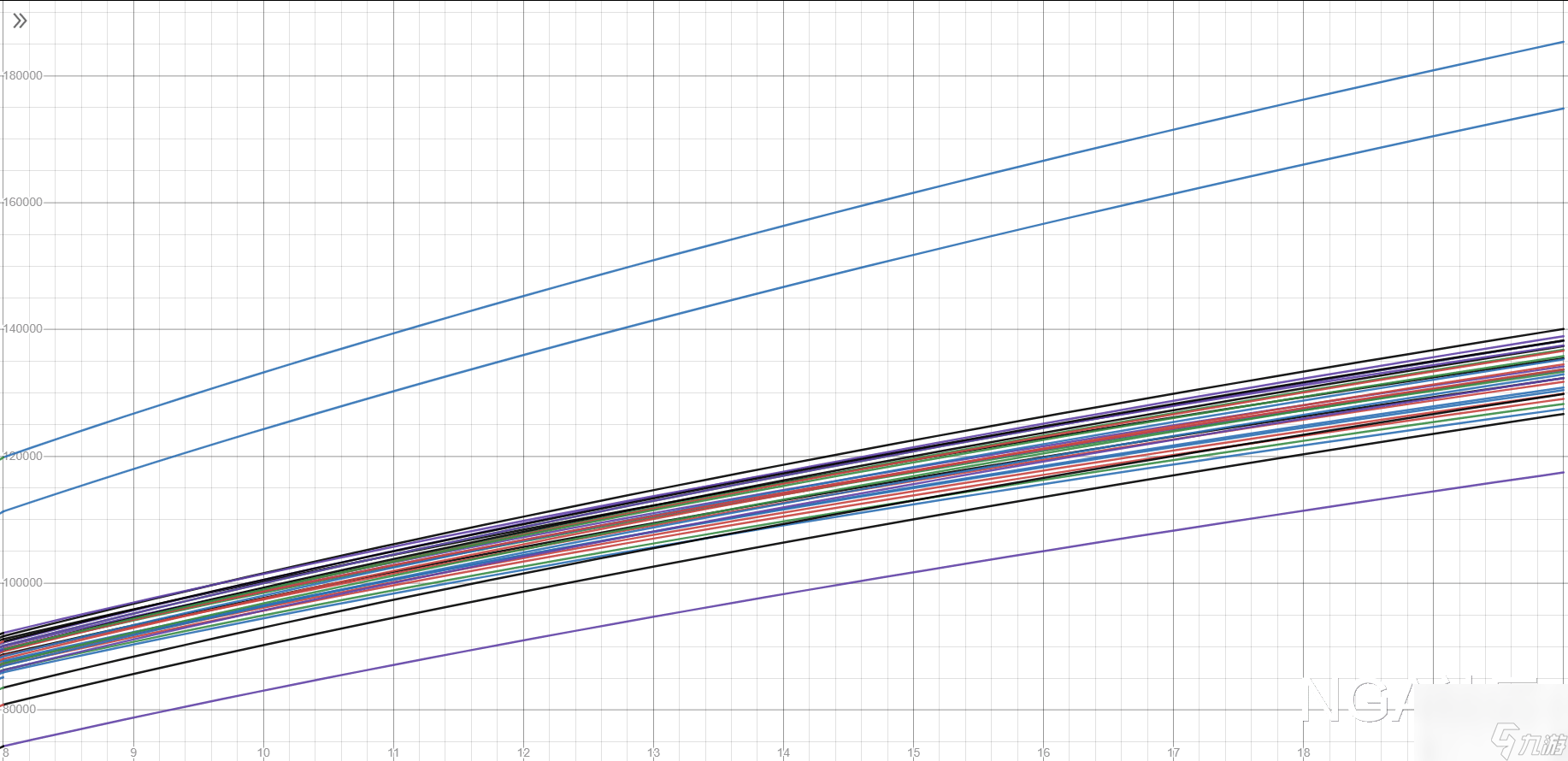
Task: Click the x-axis label 14
Action: (783, 752)
